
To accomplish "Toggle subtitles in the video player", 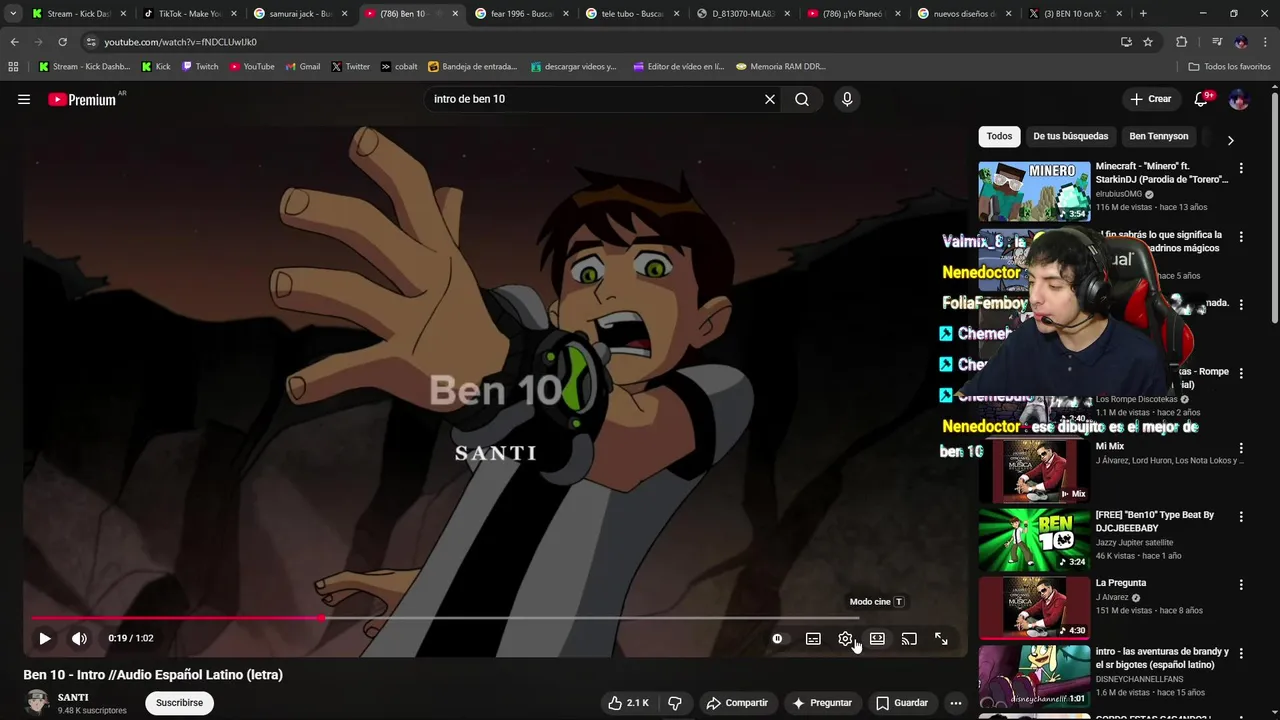I will (813, 638).
